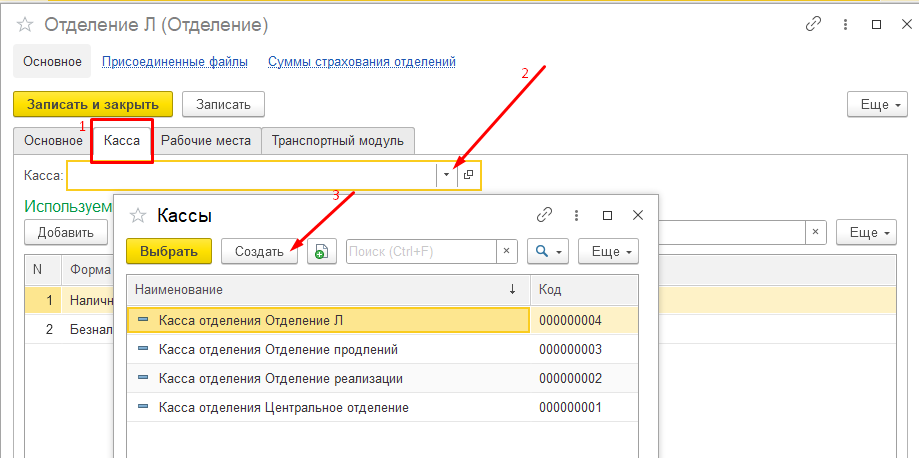919x458 pixels.
Task: Add Отделение Л form to favorites star
Action: 25,24
